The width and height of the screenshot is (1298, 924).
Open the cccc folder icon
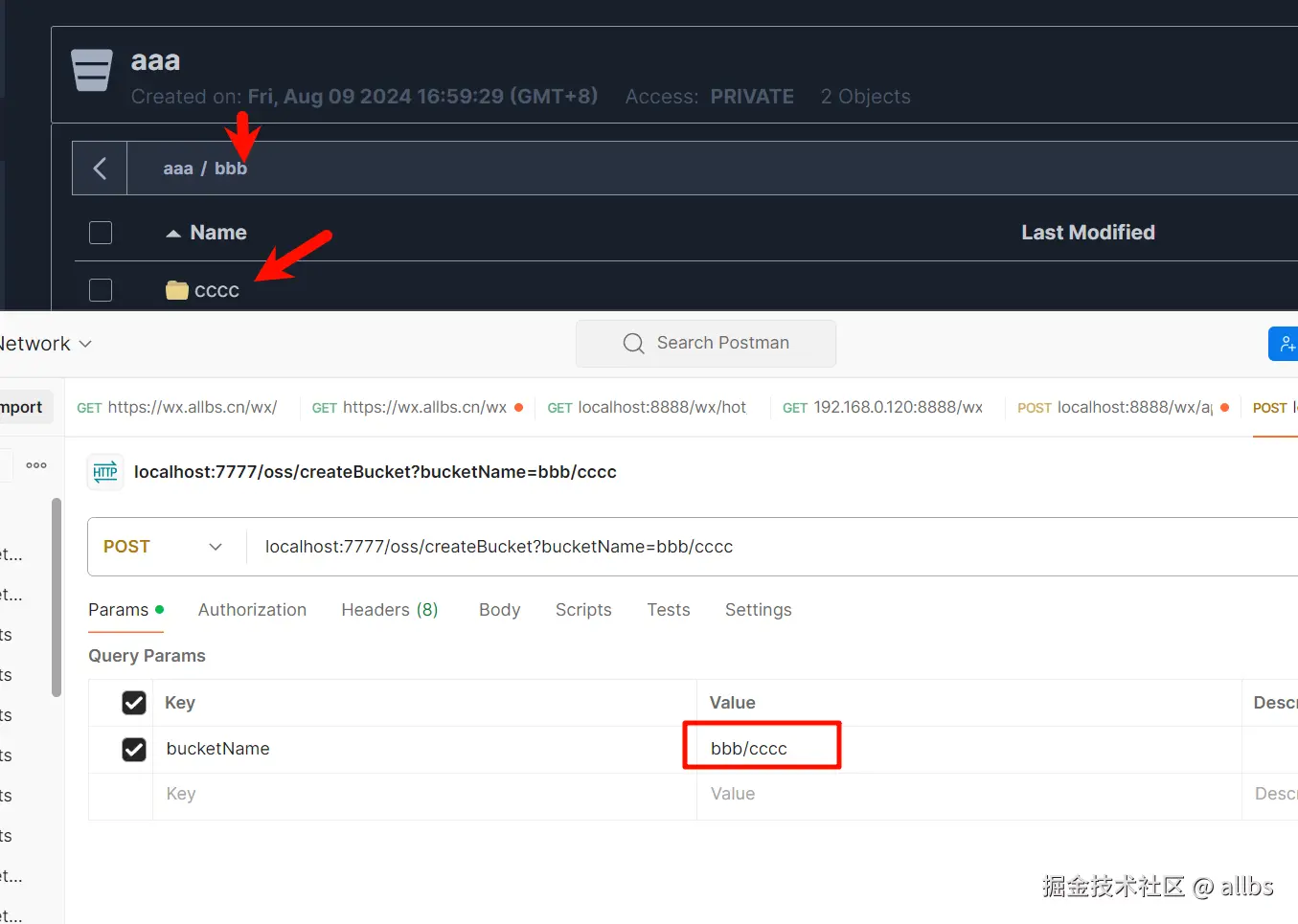point(177,290)
